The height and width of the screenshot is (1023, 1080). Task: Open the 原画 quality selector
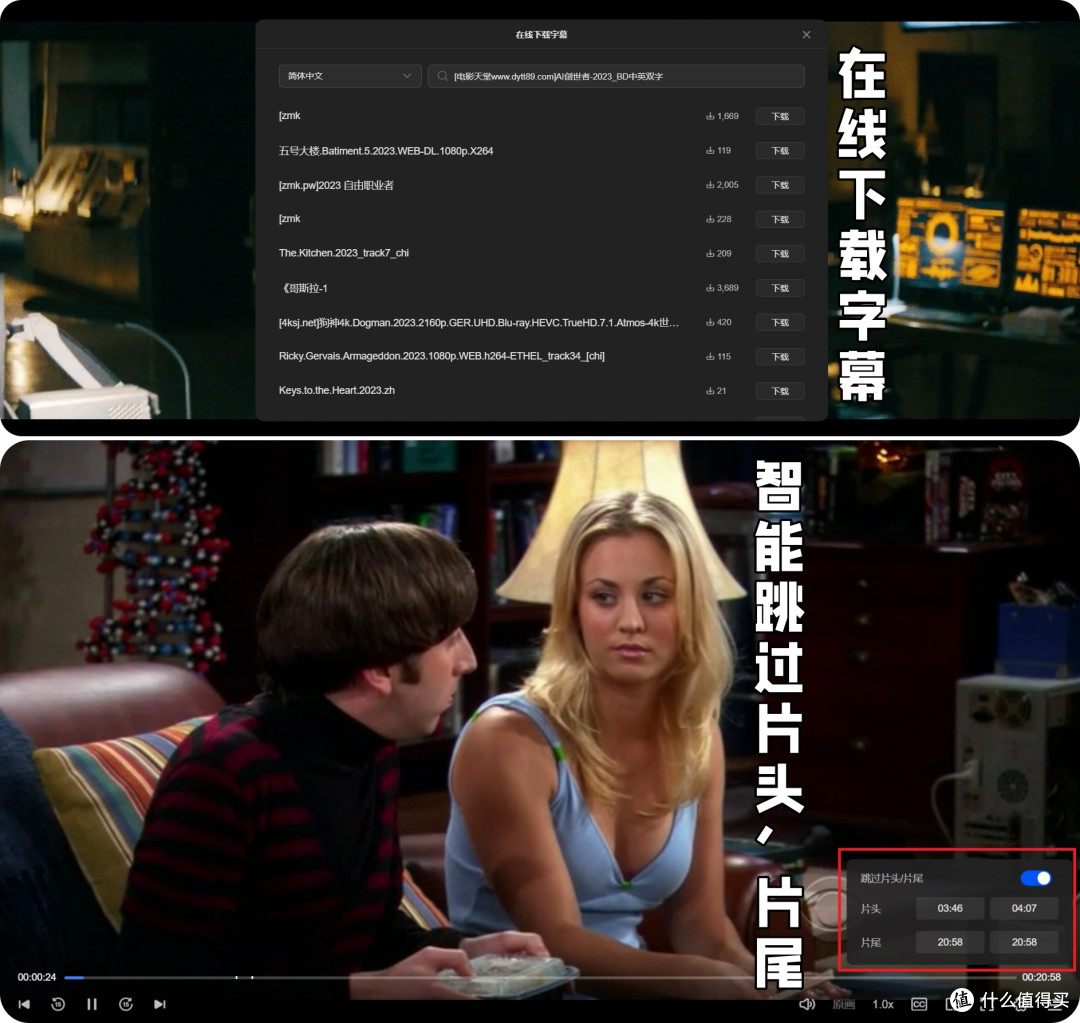pos(844,1004)
